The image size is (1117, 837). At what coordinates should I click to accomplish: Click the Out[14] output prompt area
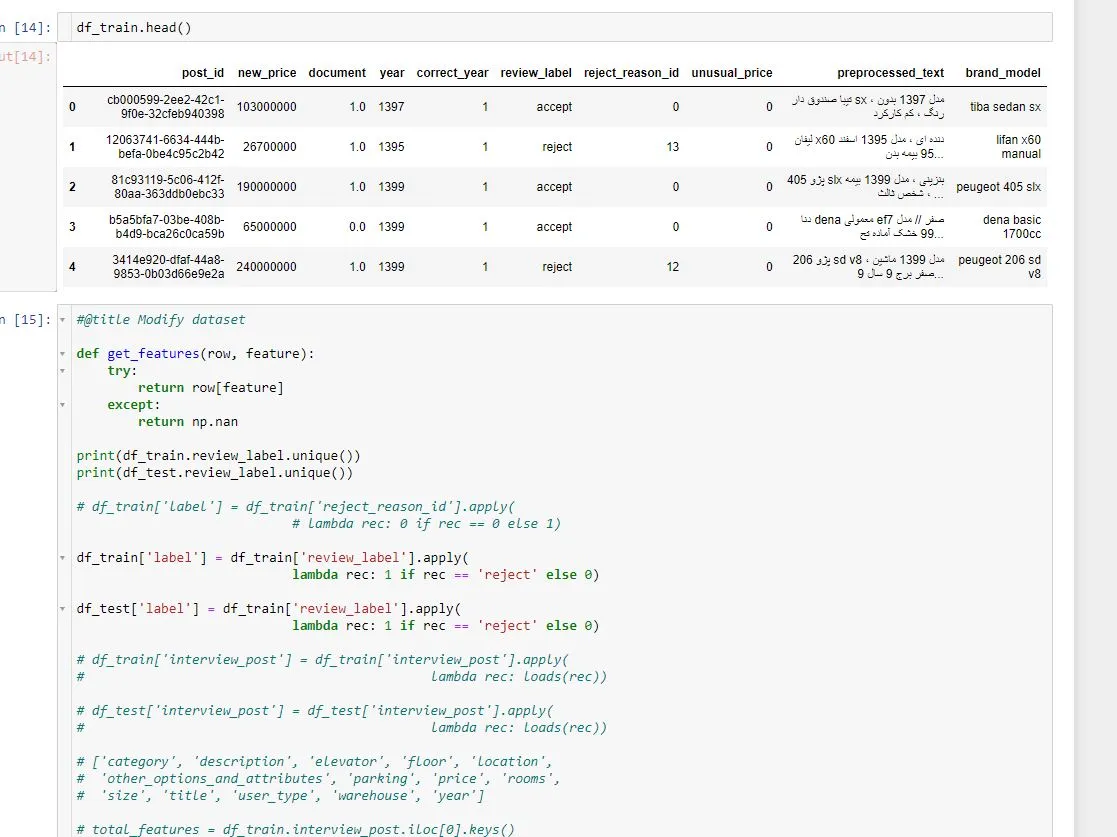(x=24, y=57)
